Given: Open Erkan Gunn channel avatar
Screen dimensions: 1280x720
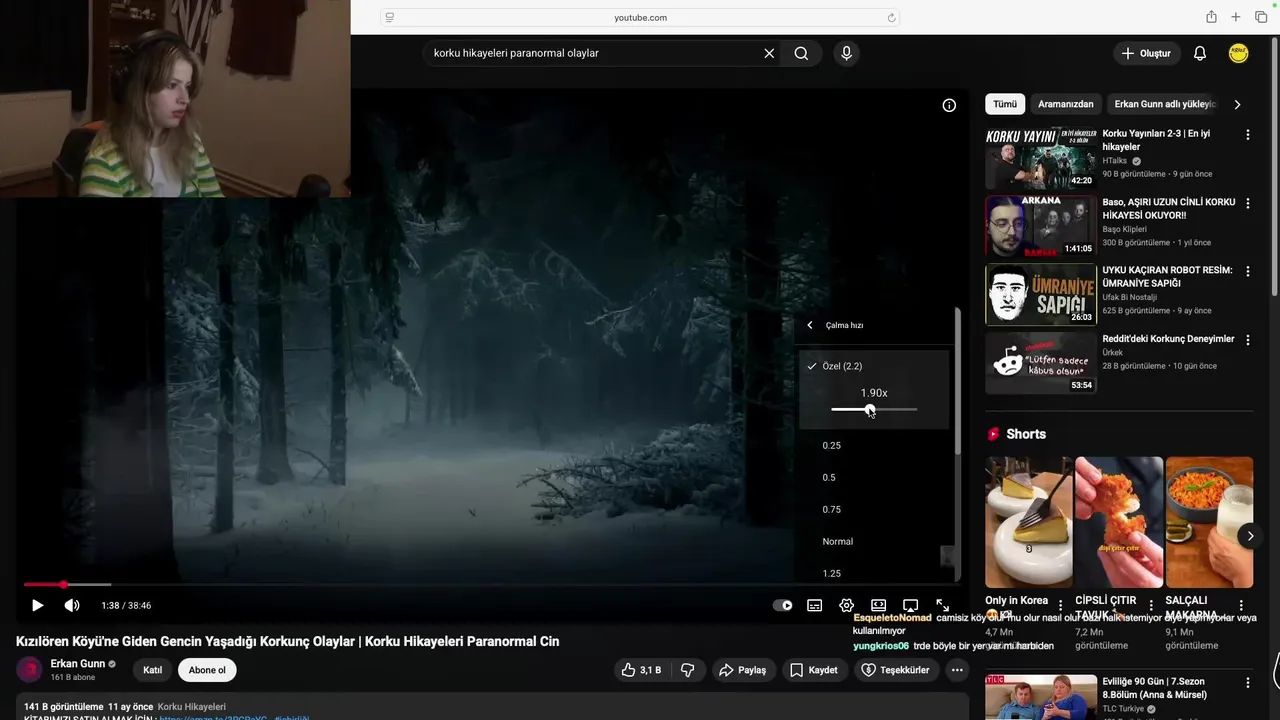Looking at the screenshot, I should pos(29,670).
